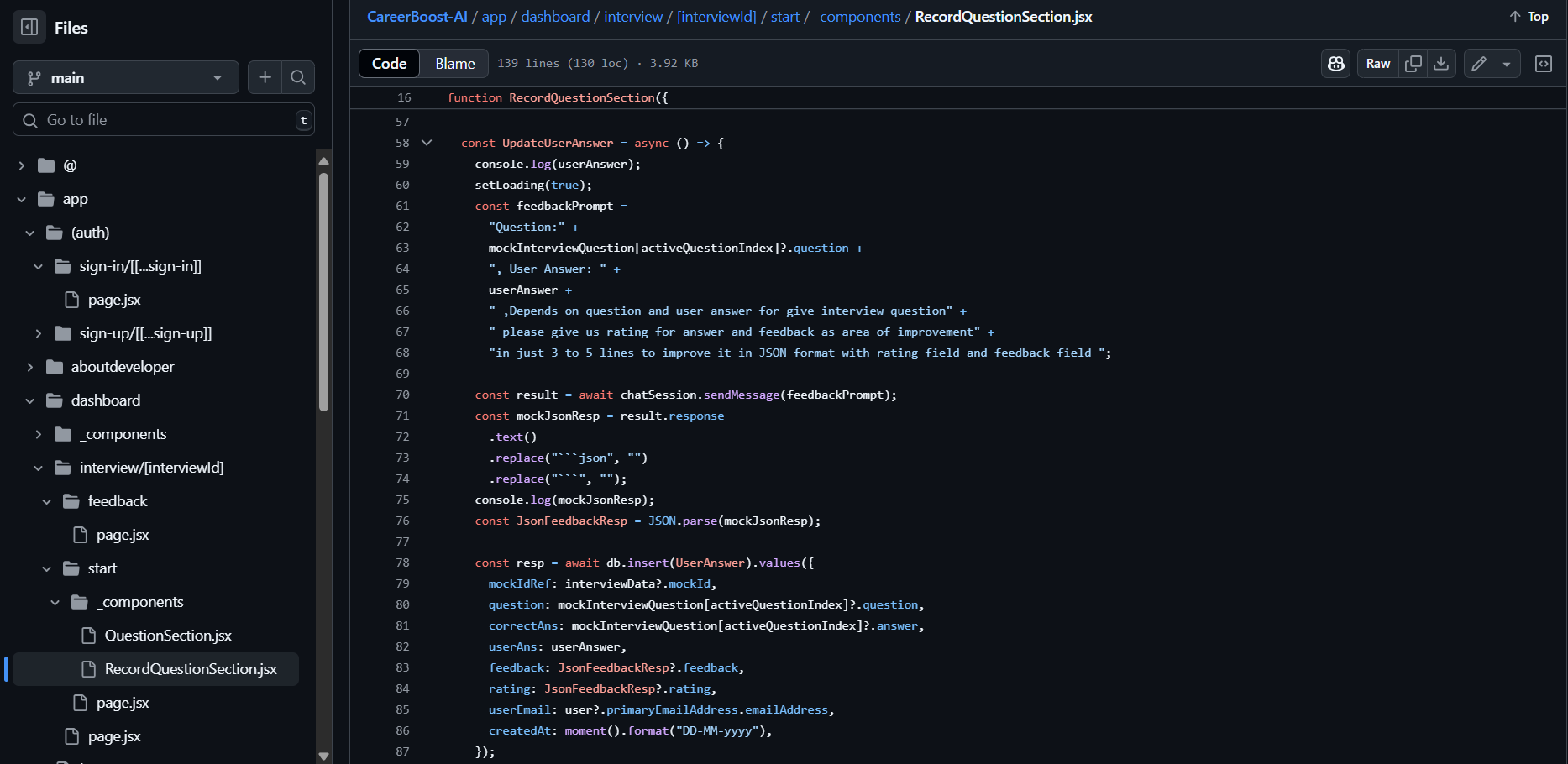The width and height of the screenshot is (1568, 764).
Task: Click the search magnifier button beside plus
Action: [x=298, y=77]
